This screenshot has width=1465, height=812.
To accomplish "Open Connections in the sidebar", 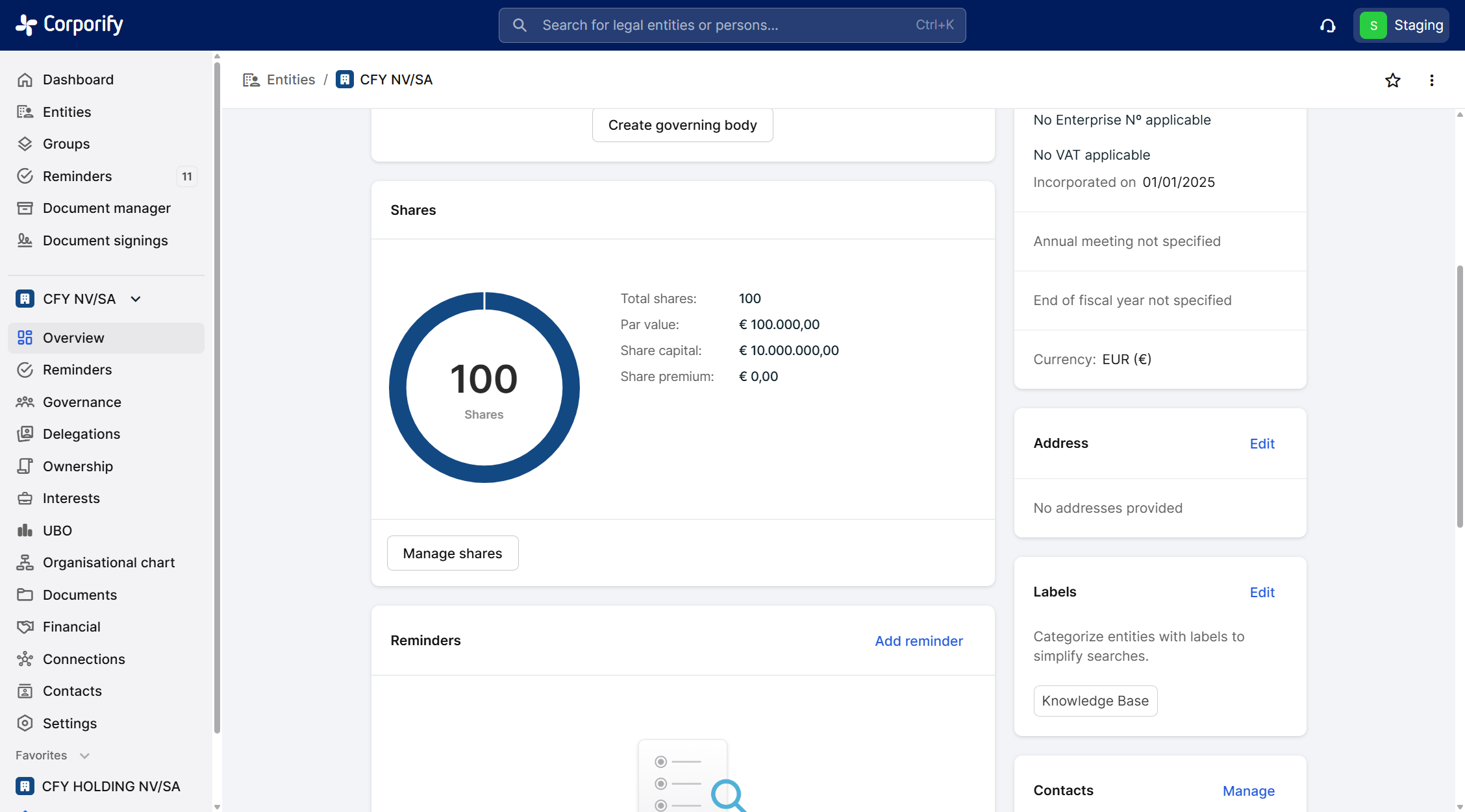I will click(x=84, y=659).
